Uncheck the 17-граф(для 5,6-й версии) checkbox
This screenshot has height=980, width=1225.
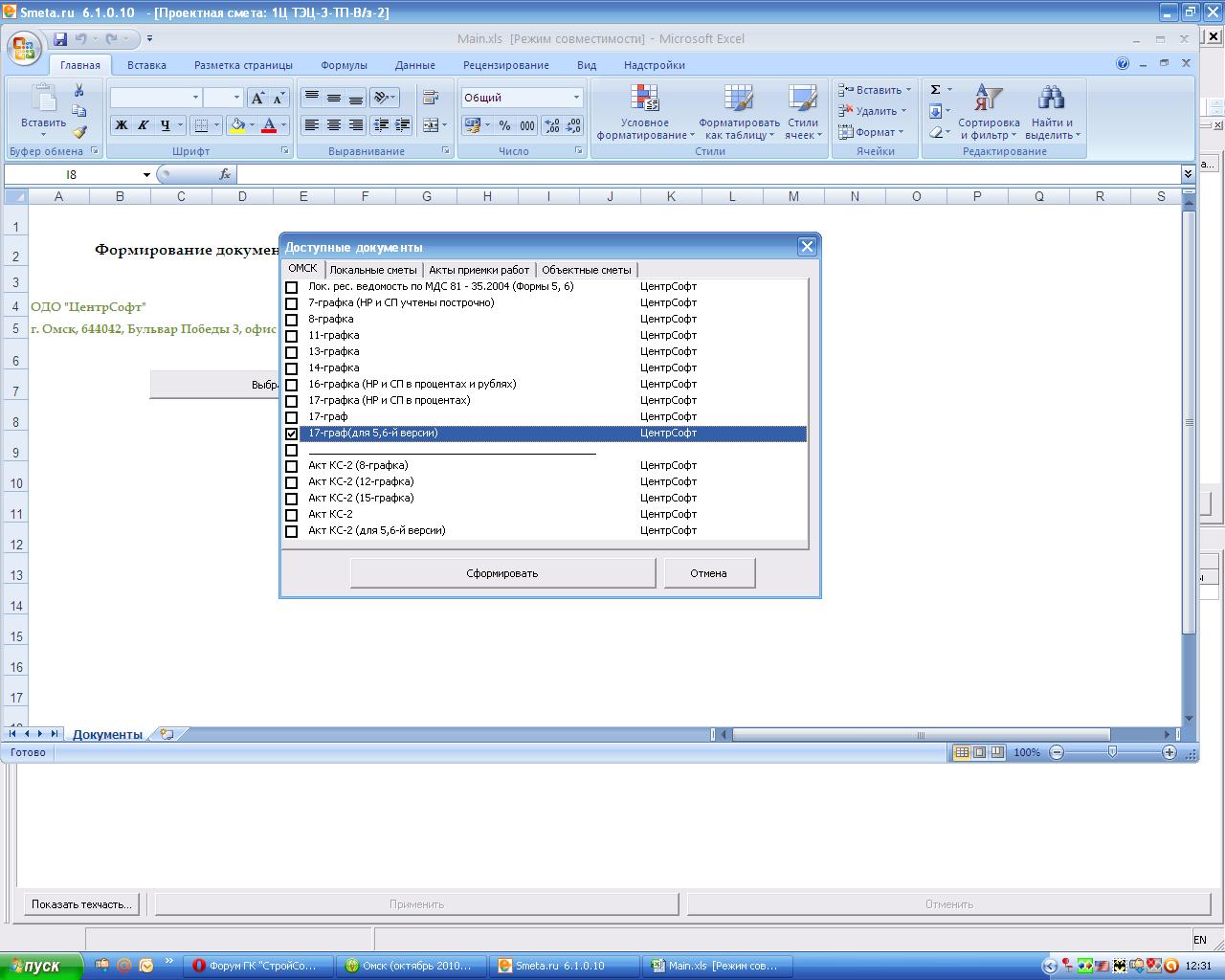pyautogui.click(x=292, y=434)
